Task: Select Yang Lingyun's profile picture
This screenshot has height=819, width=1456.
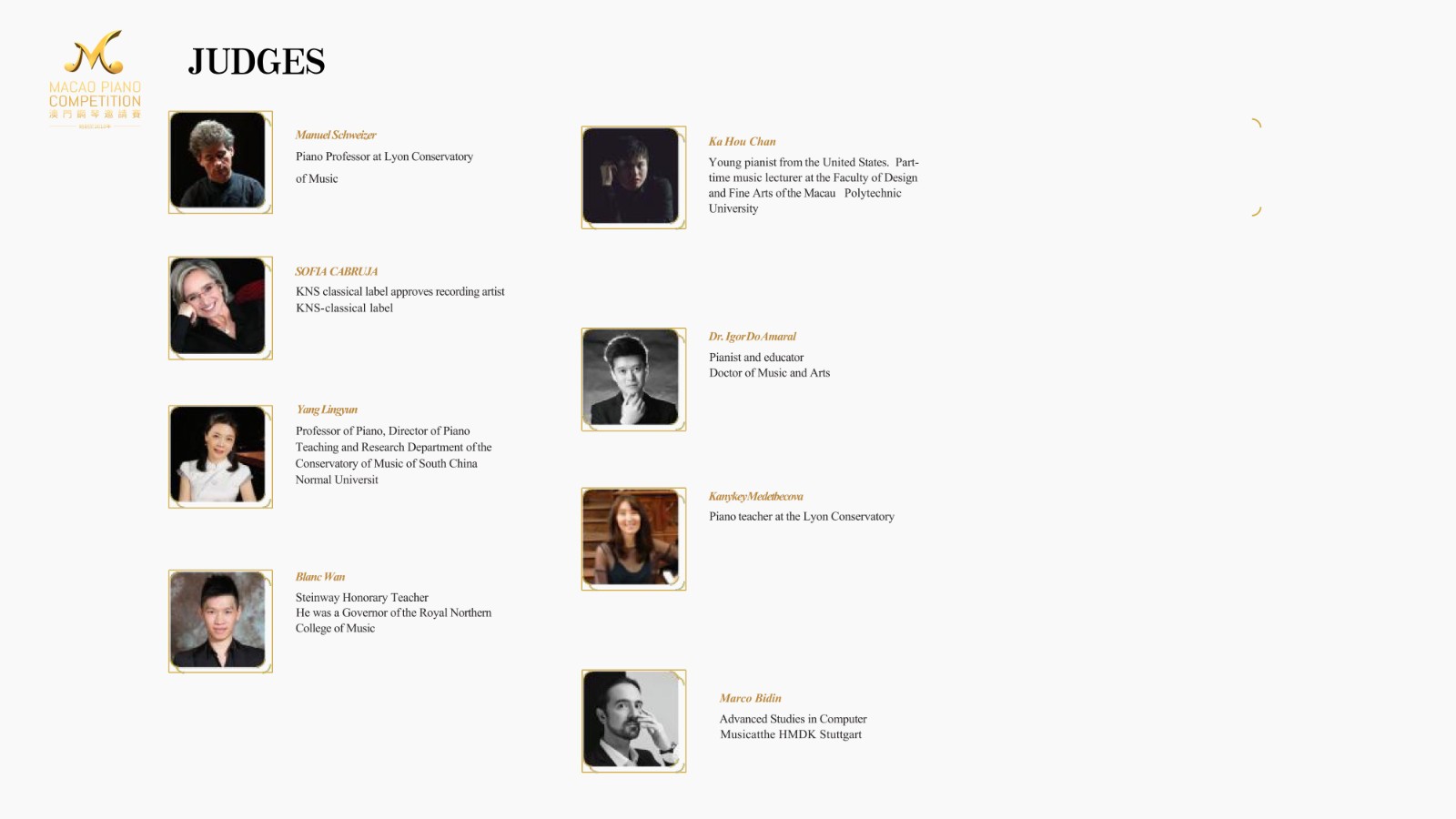Action: pyautogui.click(x=220, y=456)
